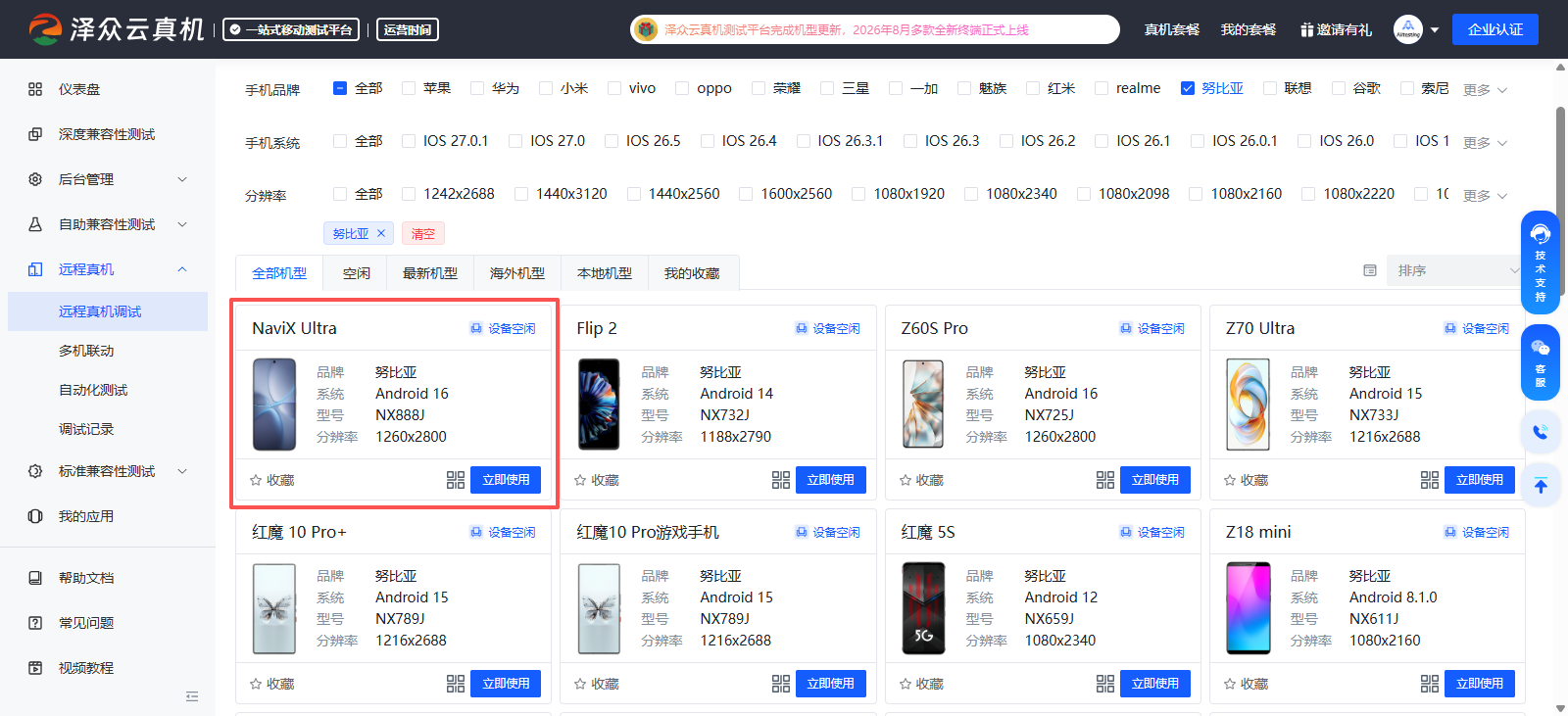Uncheck the 努比亚 brand checkbox
This screenshot has height=716, width=1568.
point(1188,88)
